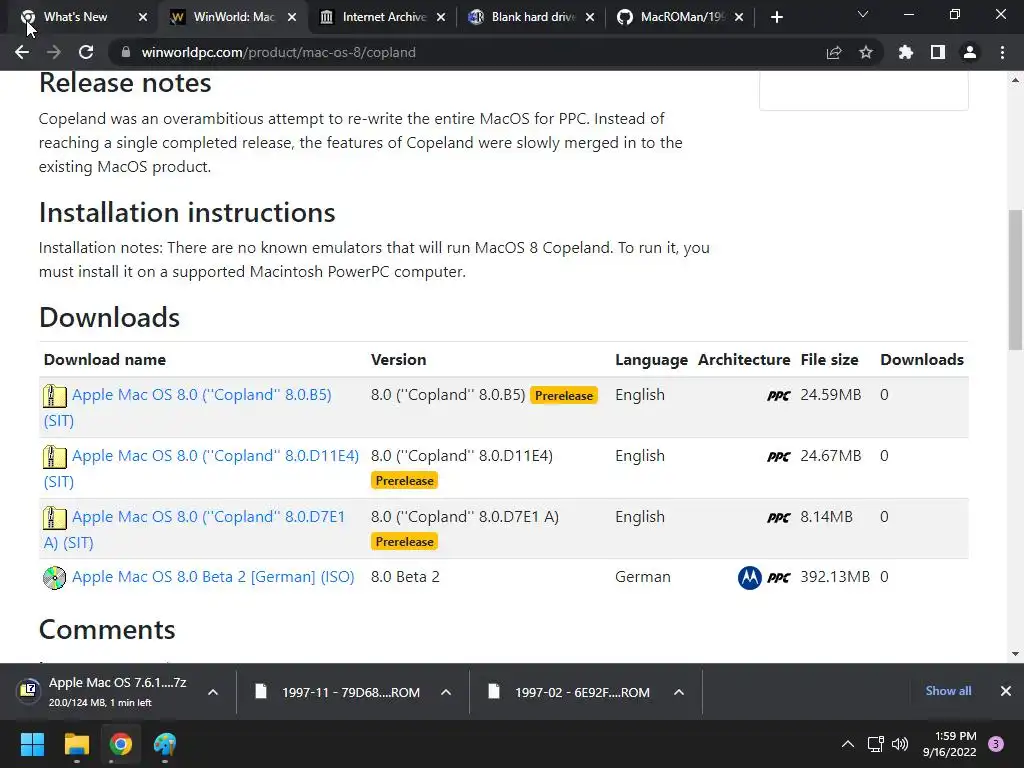Close the WinWorld tab
This screenshot has width=1024, height=768.
point(292,17)
